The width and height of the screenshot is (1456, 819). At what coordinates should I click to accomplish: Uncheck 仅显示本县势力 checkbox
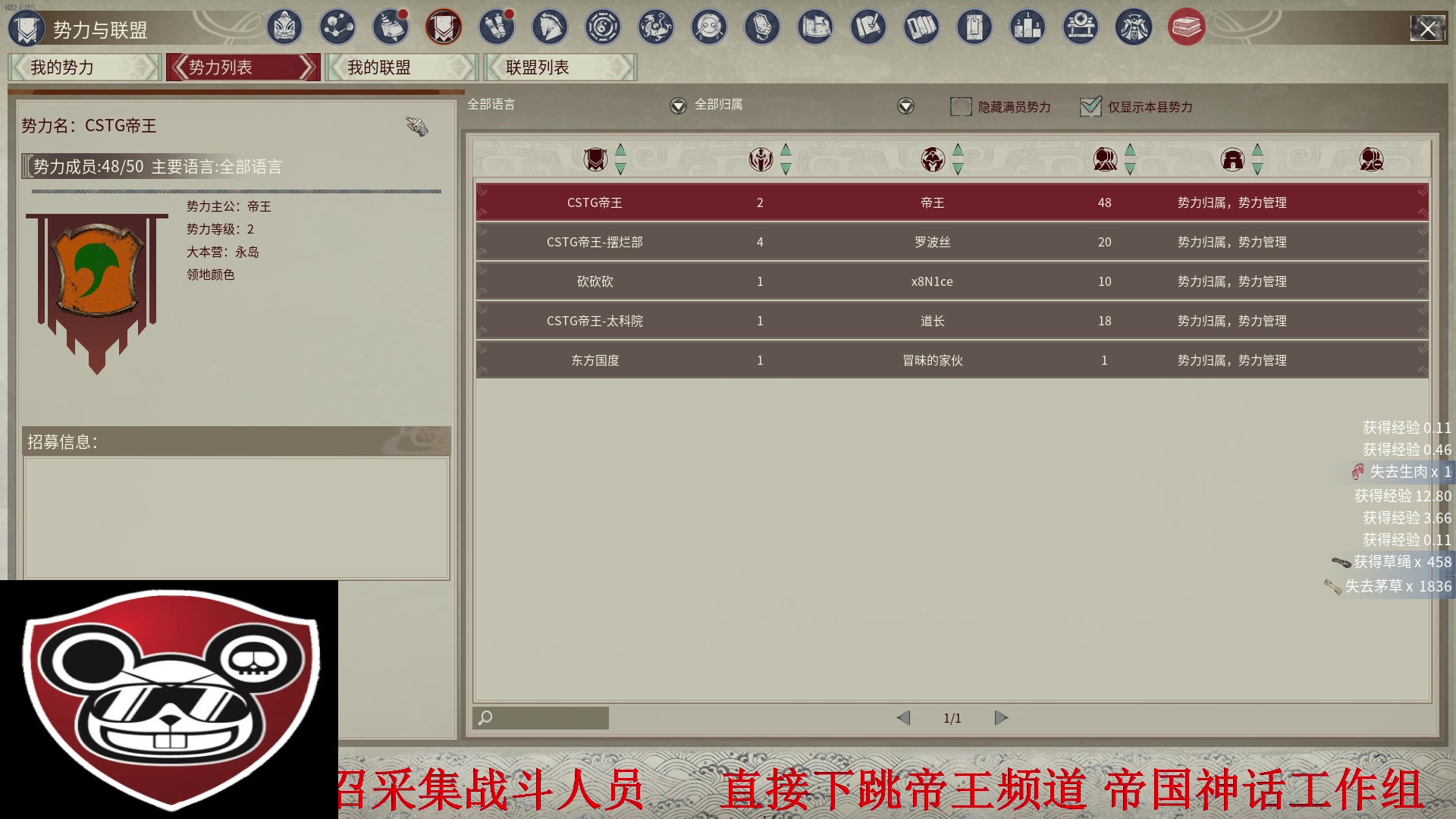click(x=1090, y=107)
